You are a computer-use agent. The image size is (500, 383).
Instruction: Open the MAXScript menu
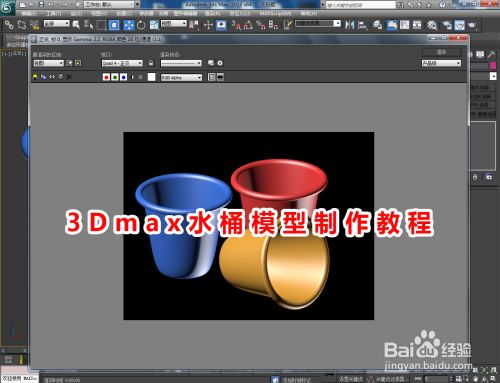pyautogui.click(x=275, y=13)
